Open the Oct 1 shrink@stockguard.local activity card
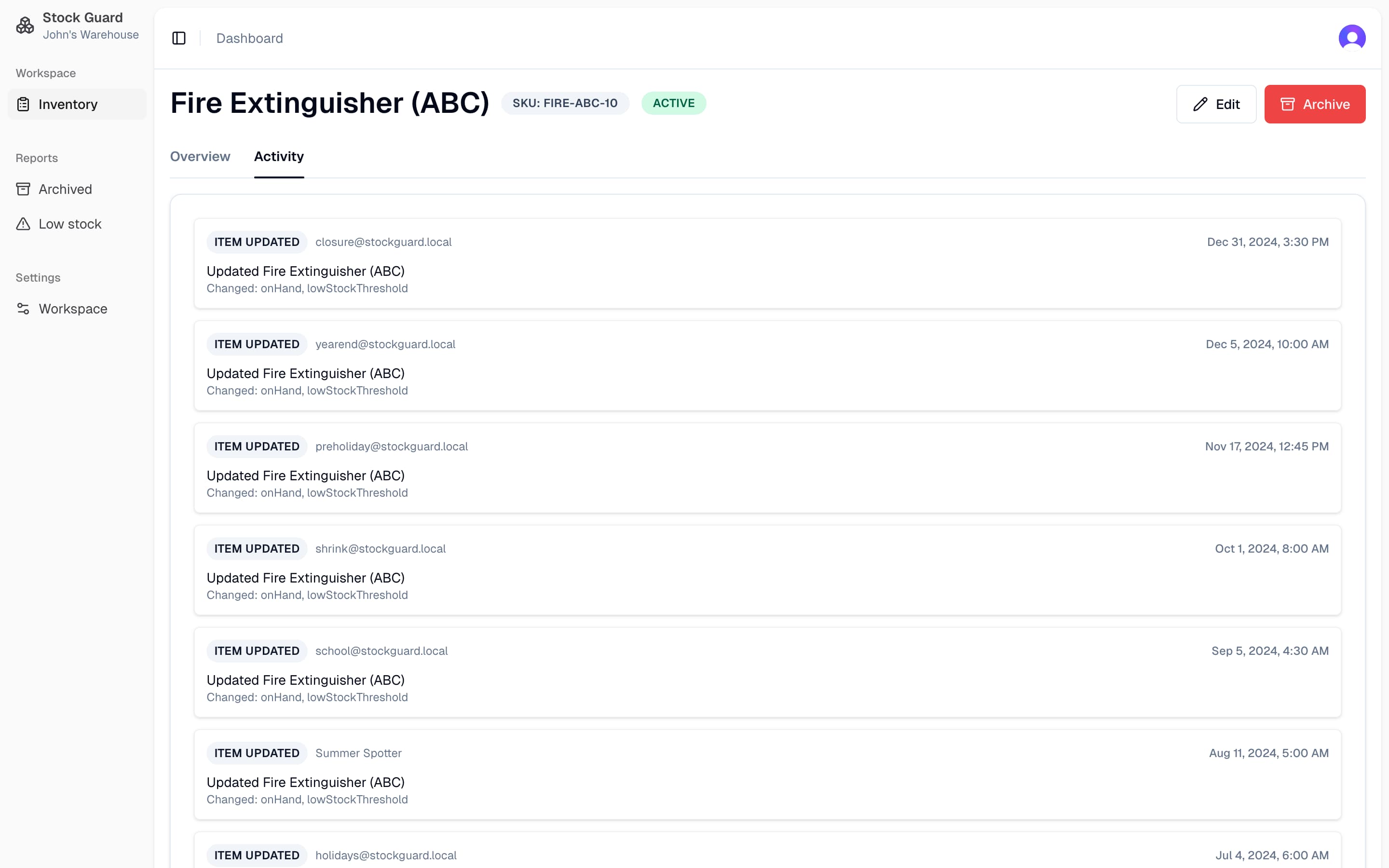Viewport: 1389px width, 868px height. [x=767, y=570]
